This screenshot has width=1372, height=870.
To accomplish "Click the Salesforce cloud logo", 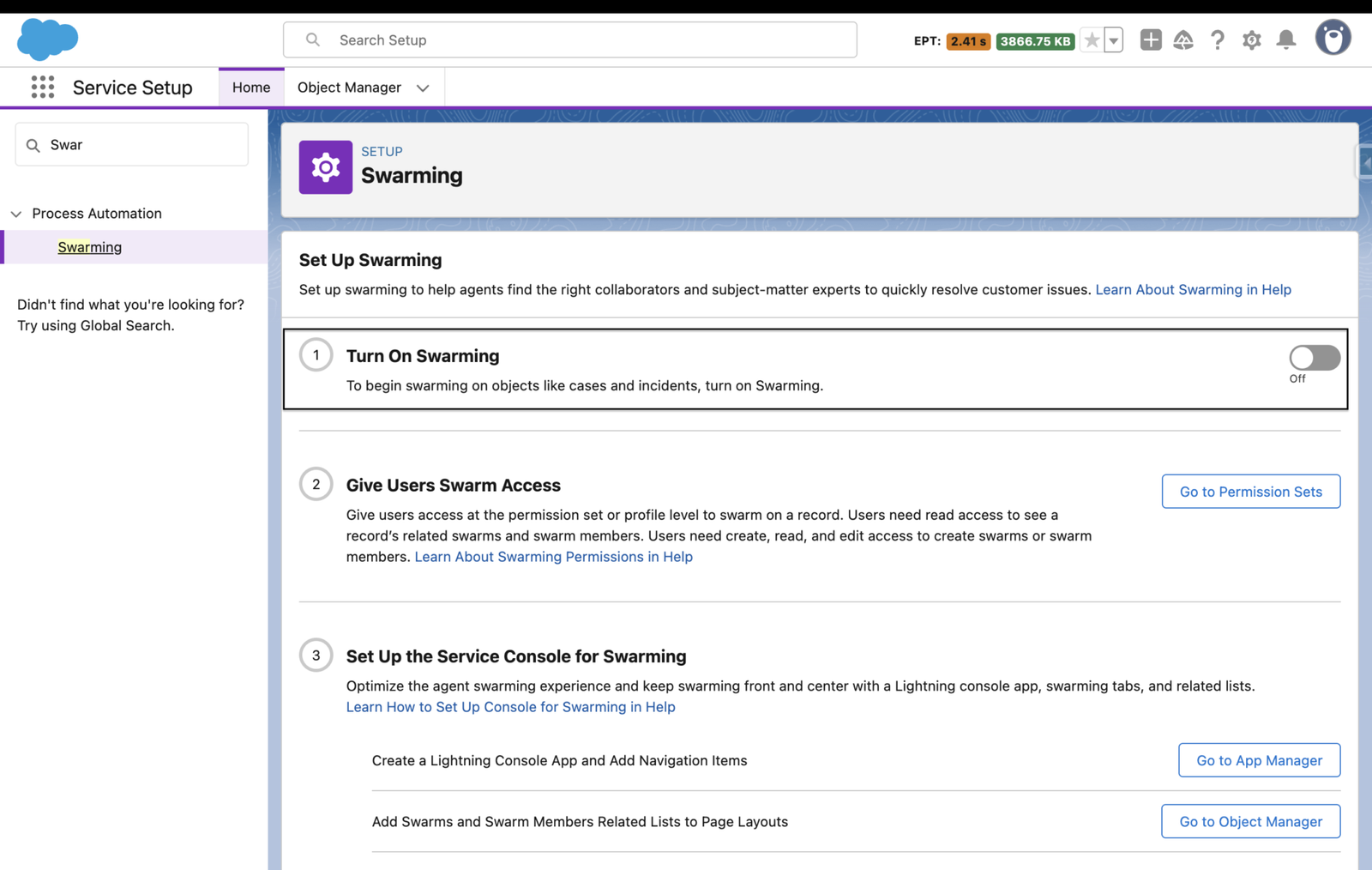I will pyautogui.click(x=48, y=38).
